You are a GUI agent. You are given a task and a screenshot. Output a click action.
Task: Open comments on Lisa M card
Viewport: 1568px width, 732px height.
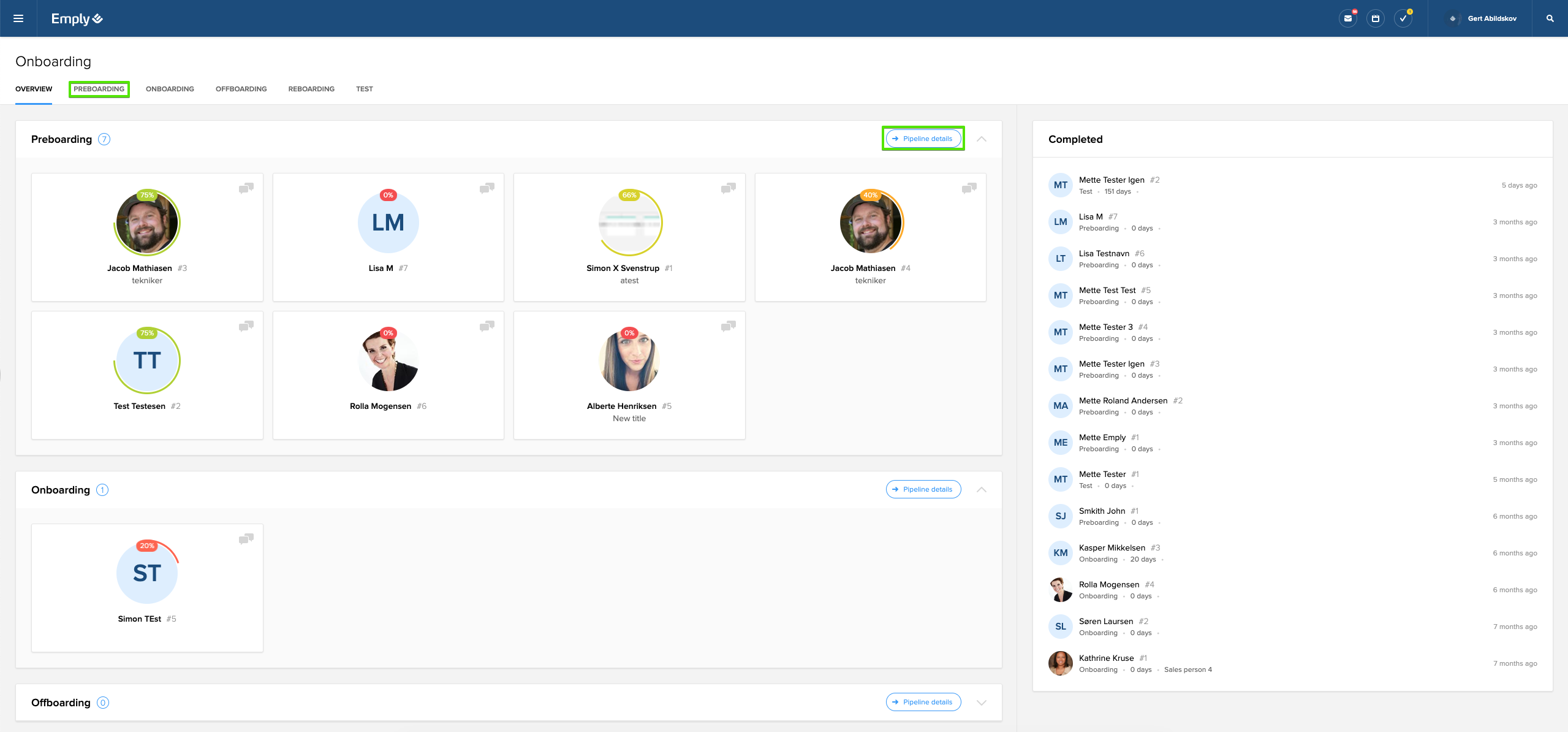point(487,188)
